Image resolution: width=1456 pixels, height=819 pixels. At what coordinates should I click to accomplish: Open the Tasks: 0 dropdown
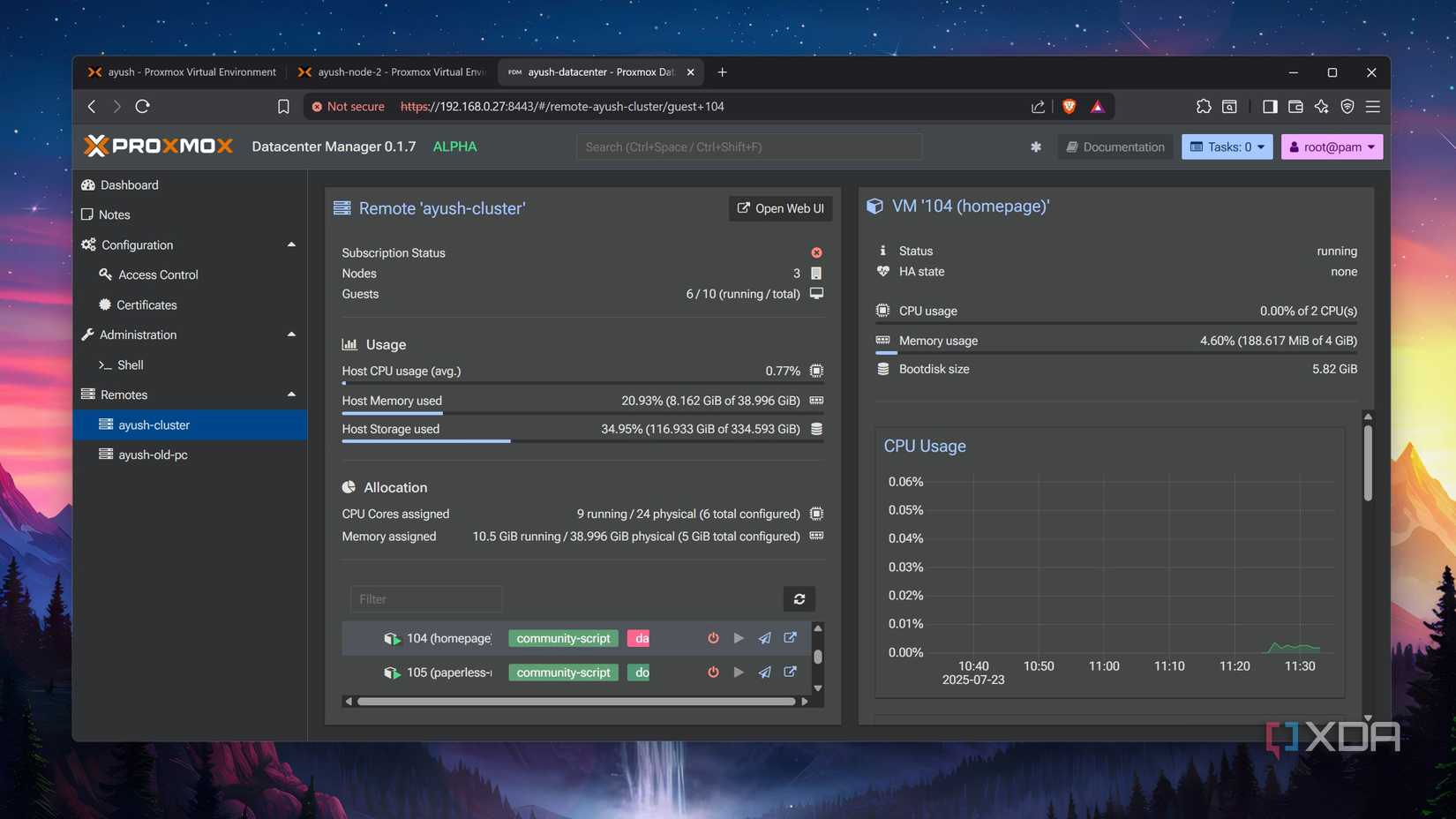pyautogui.click(x=1227, y=147)
